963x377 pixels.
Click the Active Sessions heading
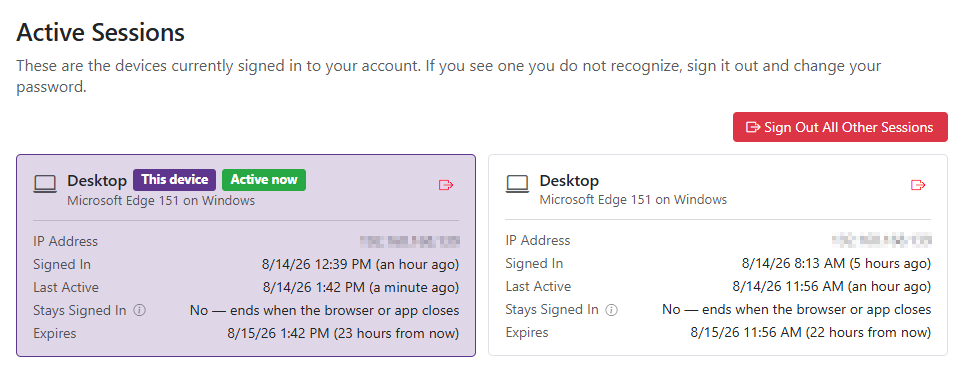[x=100, y=32]
